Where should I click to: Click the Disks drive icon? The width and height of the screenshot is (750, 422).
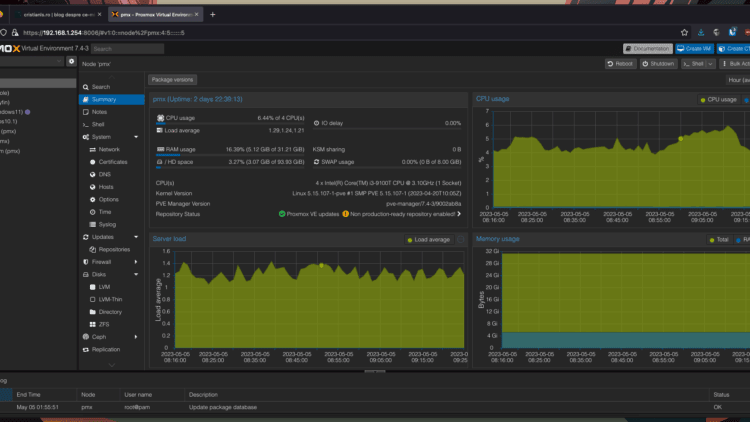point(86,275)
